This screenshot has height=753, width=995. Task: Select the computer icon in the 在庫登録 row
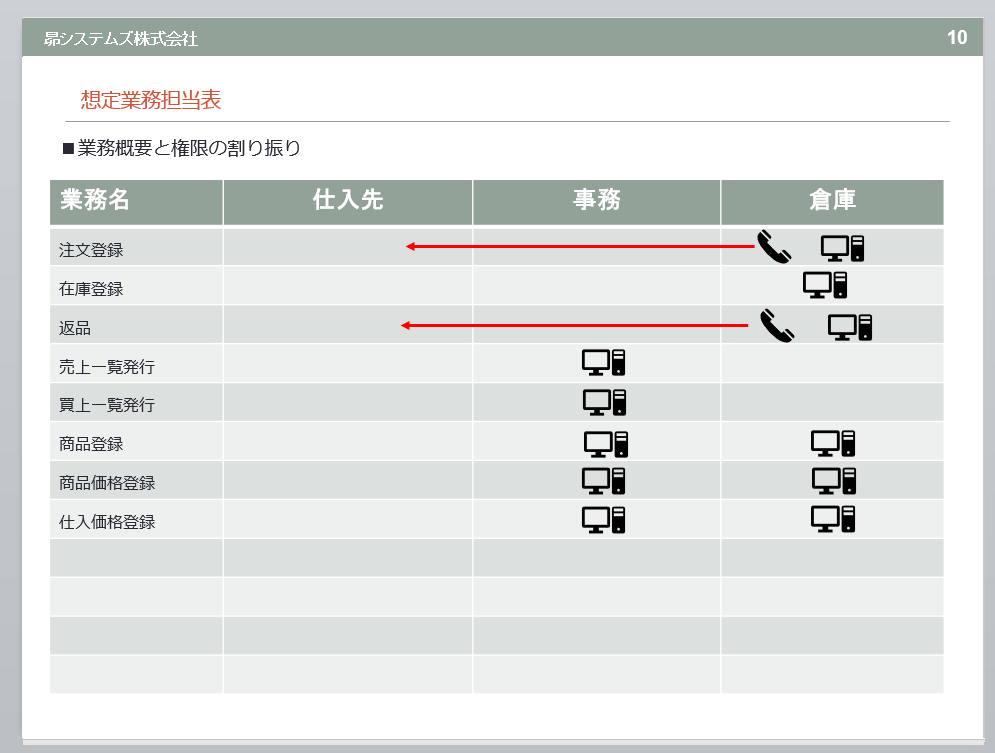pos(825,285)
